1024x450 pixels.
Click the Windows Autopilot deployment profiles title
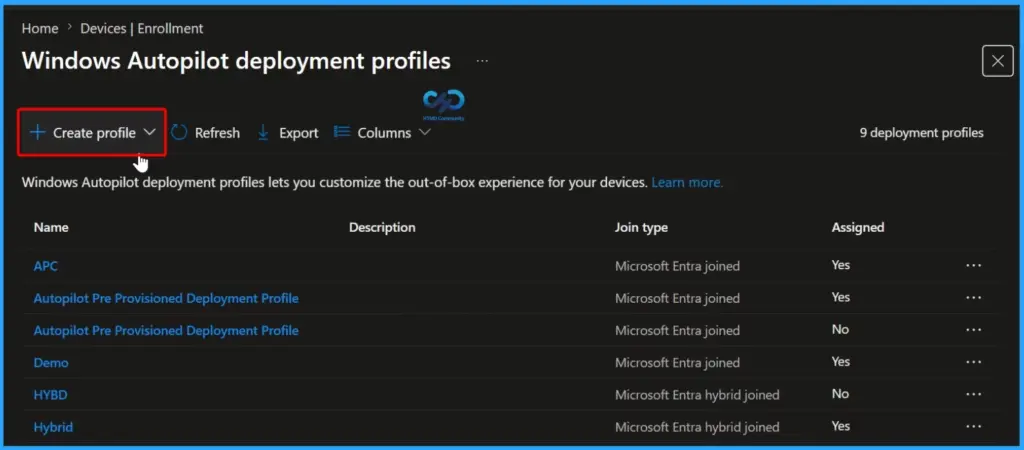click(x=236, y=61)
